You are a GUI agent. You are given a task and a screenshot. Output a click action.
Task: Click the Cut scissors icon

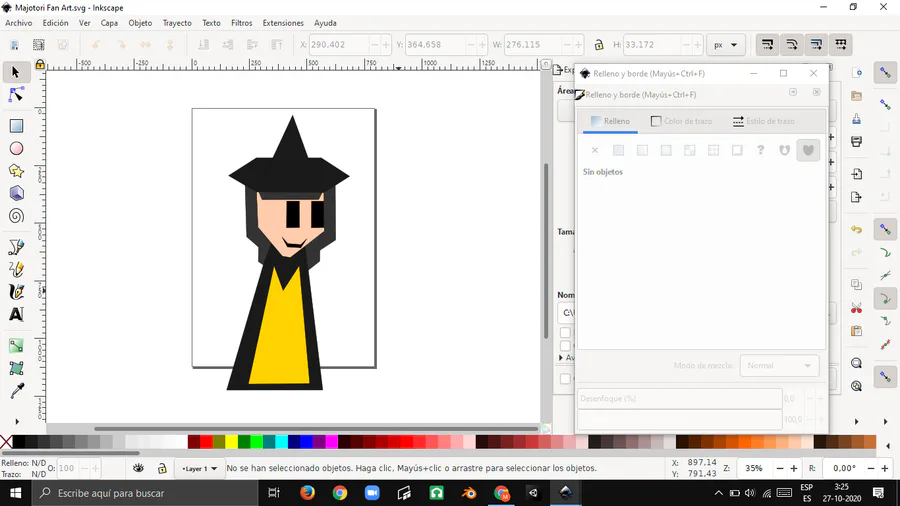pos(856,308)
